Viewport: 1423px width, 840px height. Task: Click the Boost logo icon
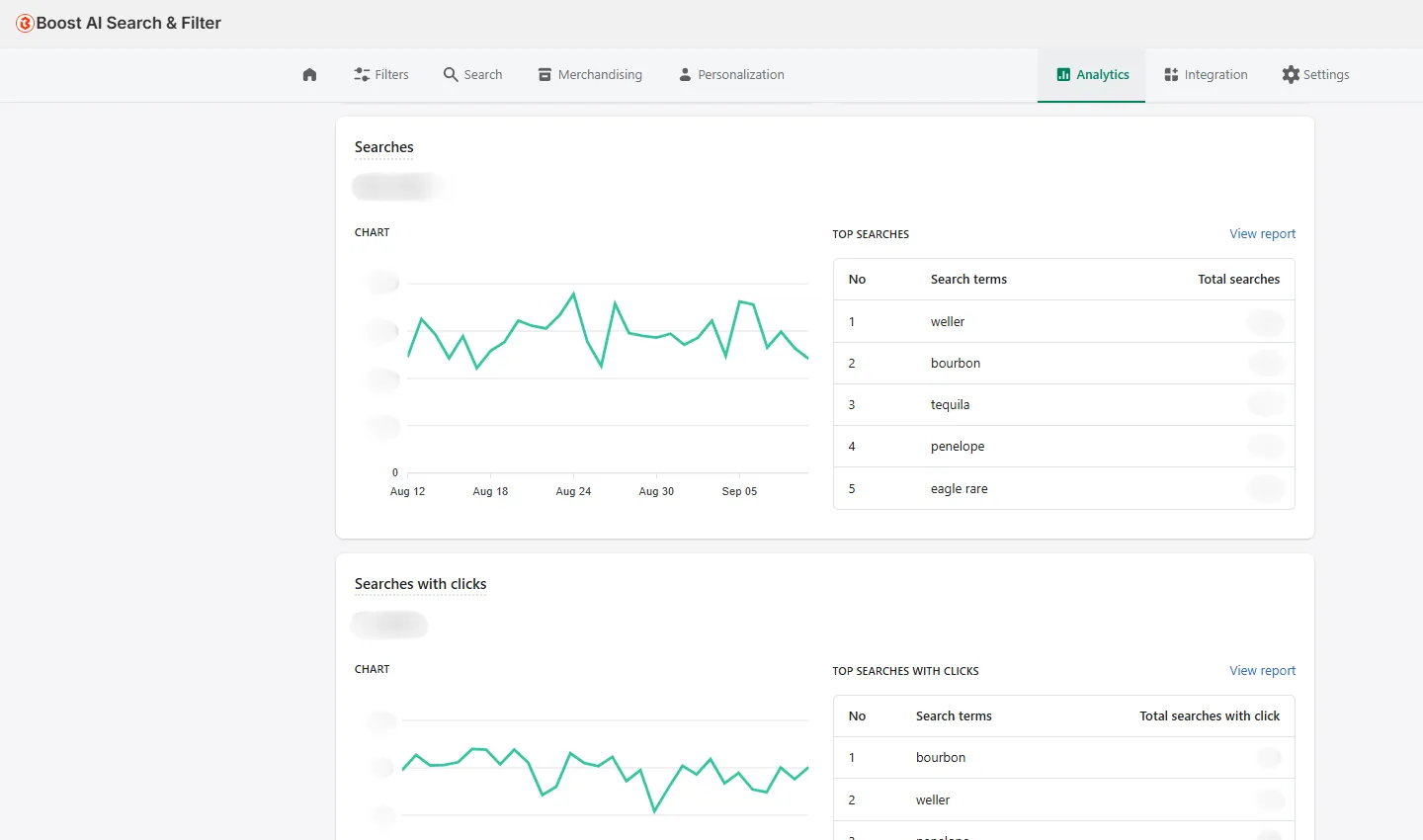tap(25, 23)
